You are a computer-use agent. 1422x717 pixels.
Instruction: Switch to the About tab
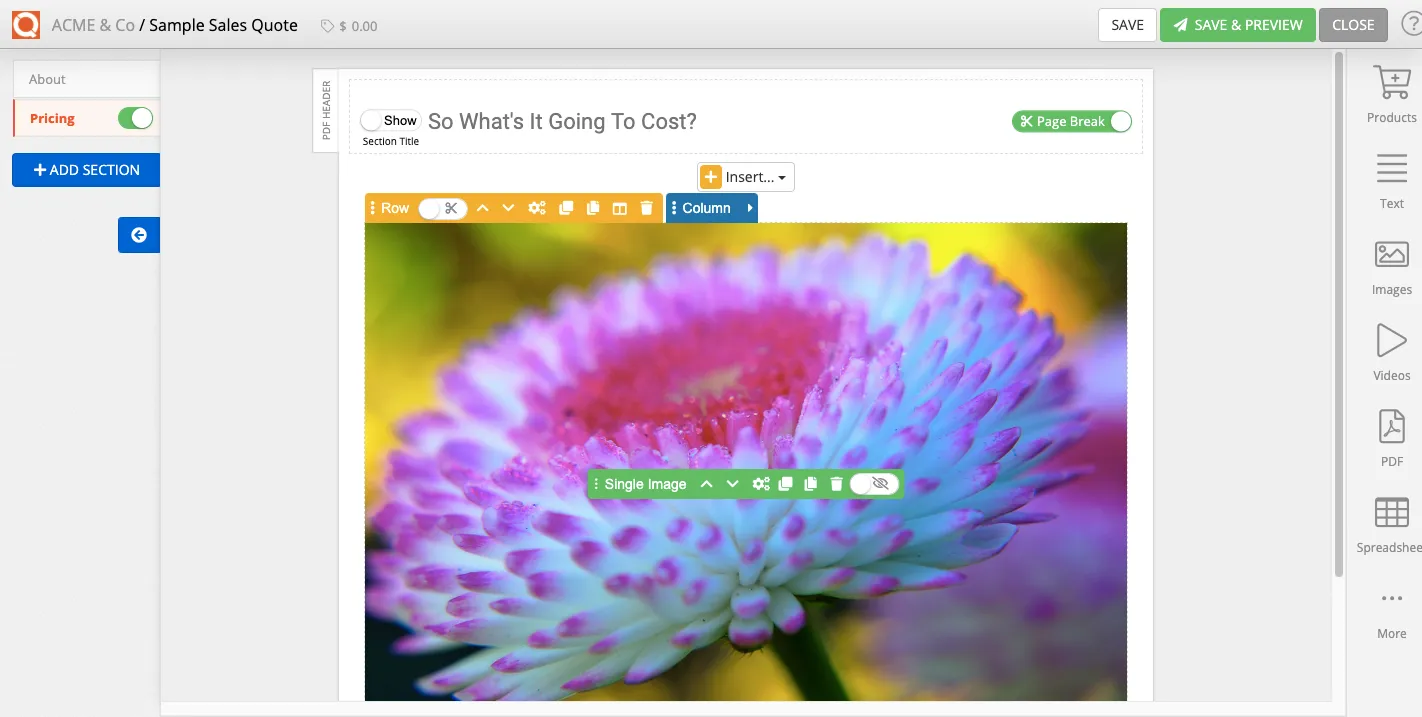tap(46, 78)
